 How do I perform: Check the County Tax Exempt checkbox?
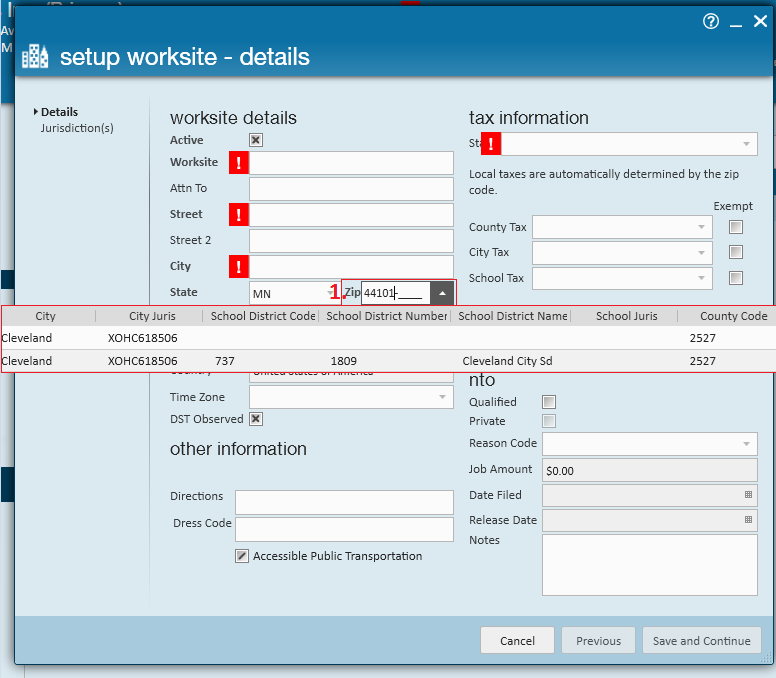tap(736, 228)
